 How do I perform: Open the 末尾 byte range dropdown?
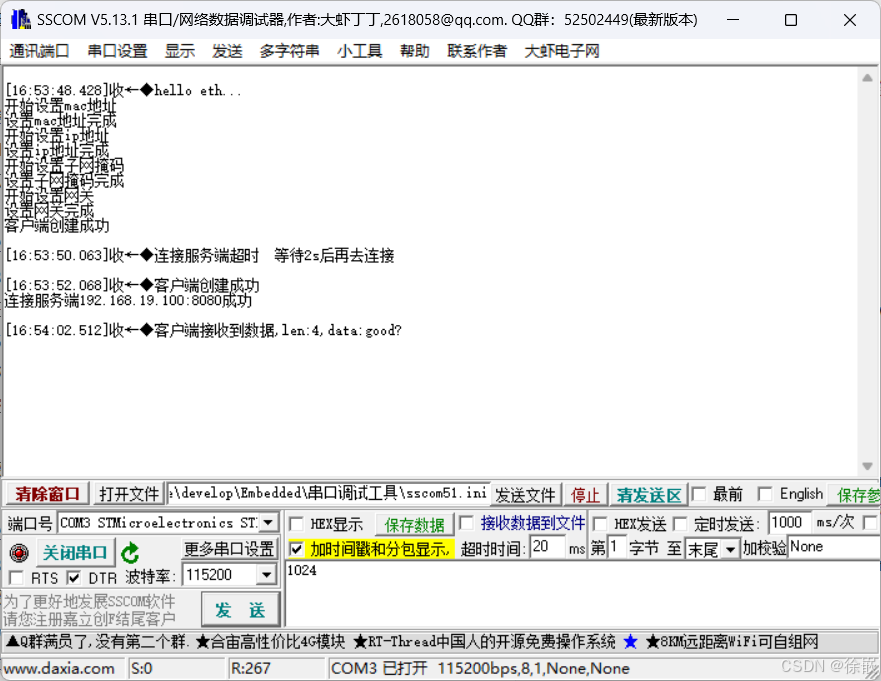coord(730,548)
